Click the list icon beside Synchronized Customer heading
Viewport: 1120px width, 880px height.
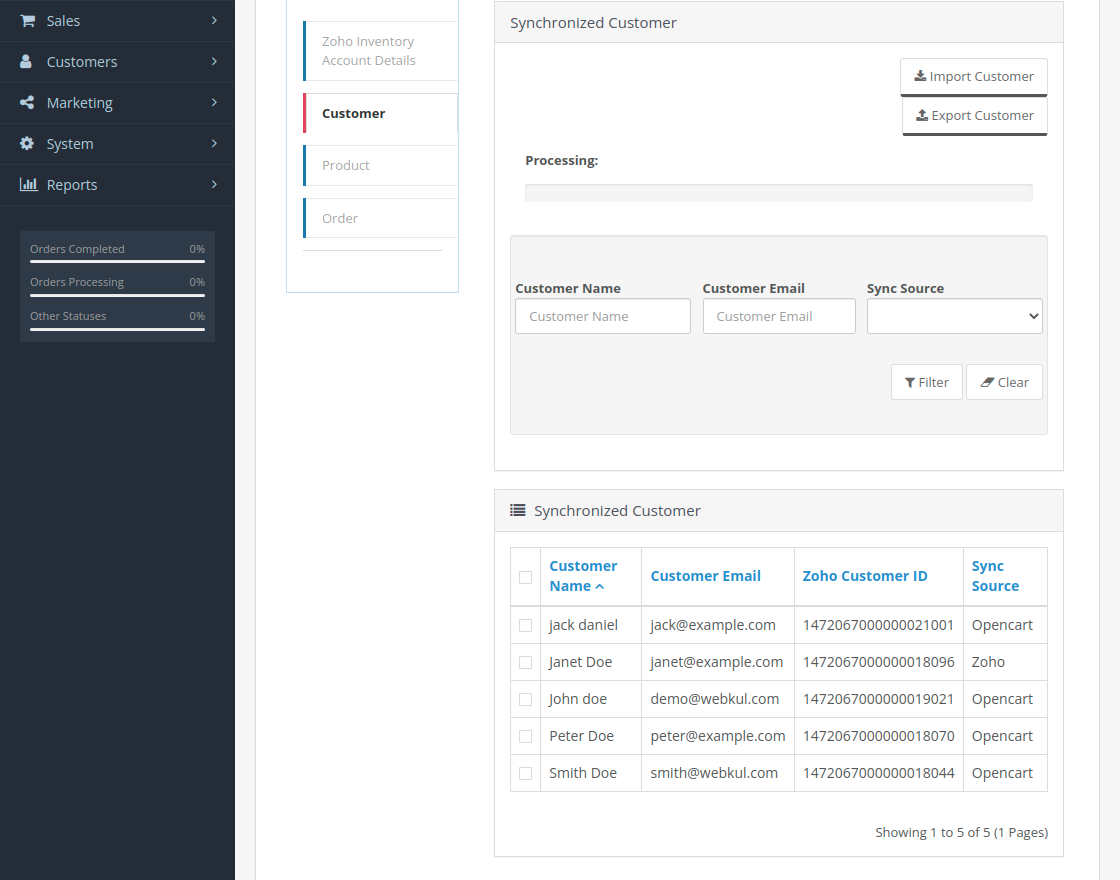coord(517,510)
